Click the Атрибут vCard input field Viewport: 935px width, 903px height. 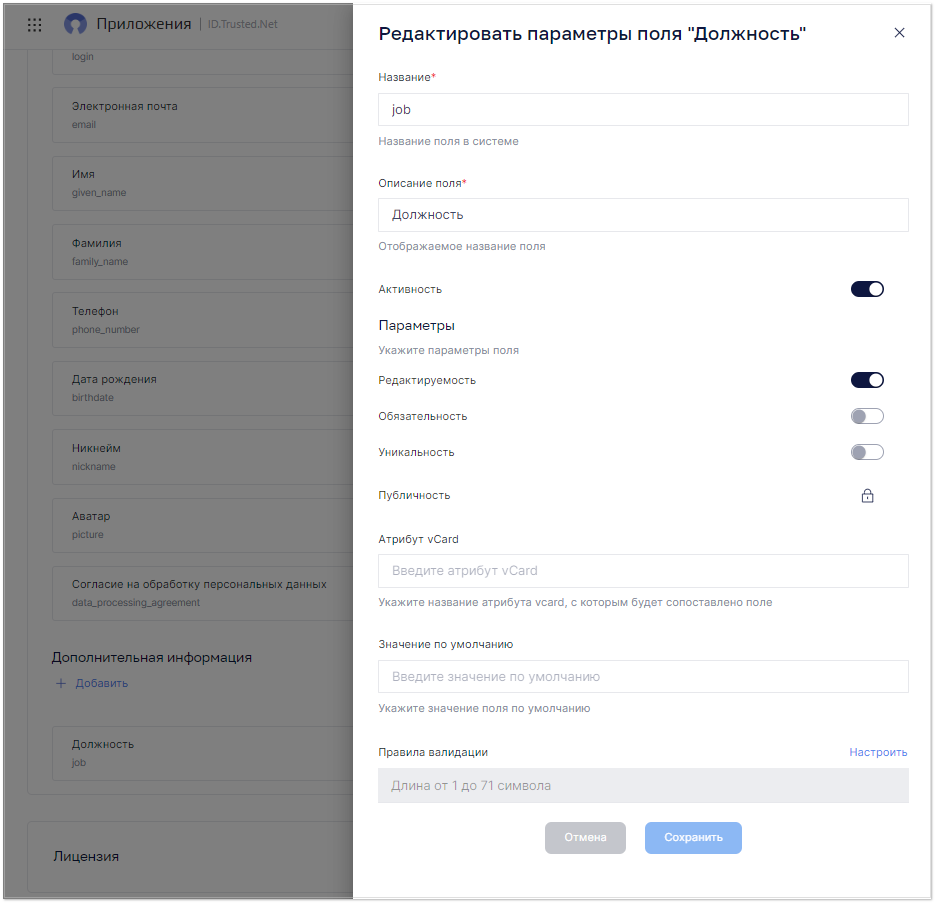click(643, 571)
